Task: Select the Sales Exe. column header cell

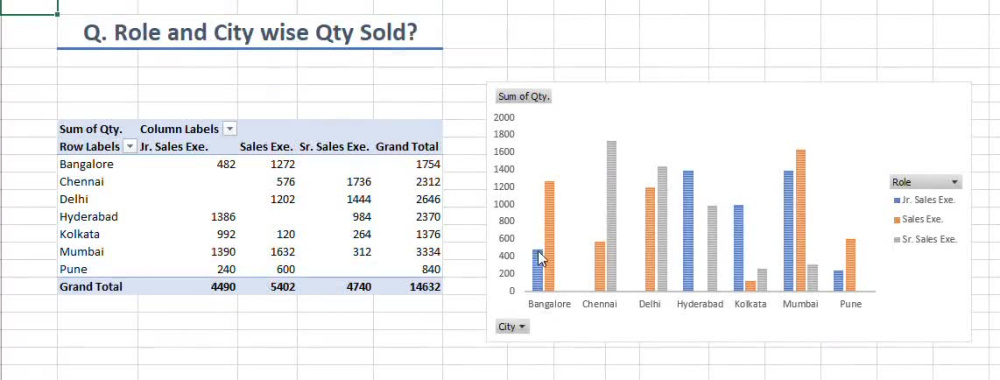Action: [x=267, y=147]
